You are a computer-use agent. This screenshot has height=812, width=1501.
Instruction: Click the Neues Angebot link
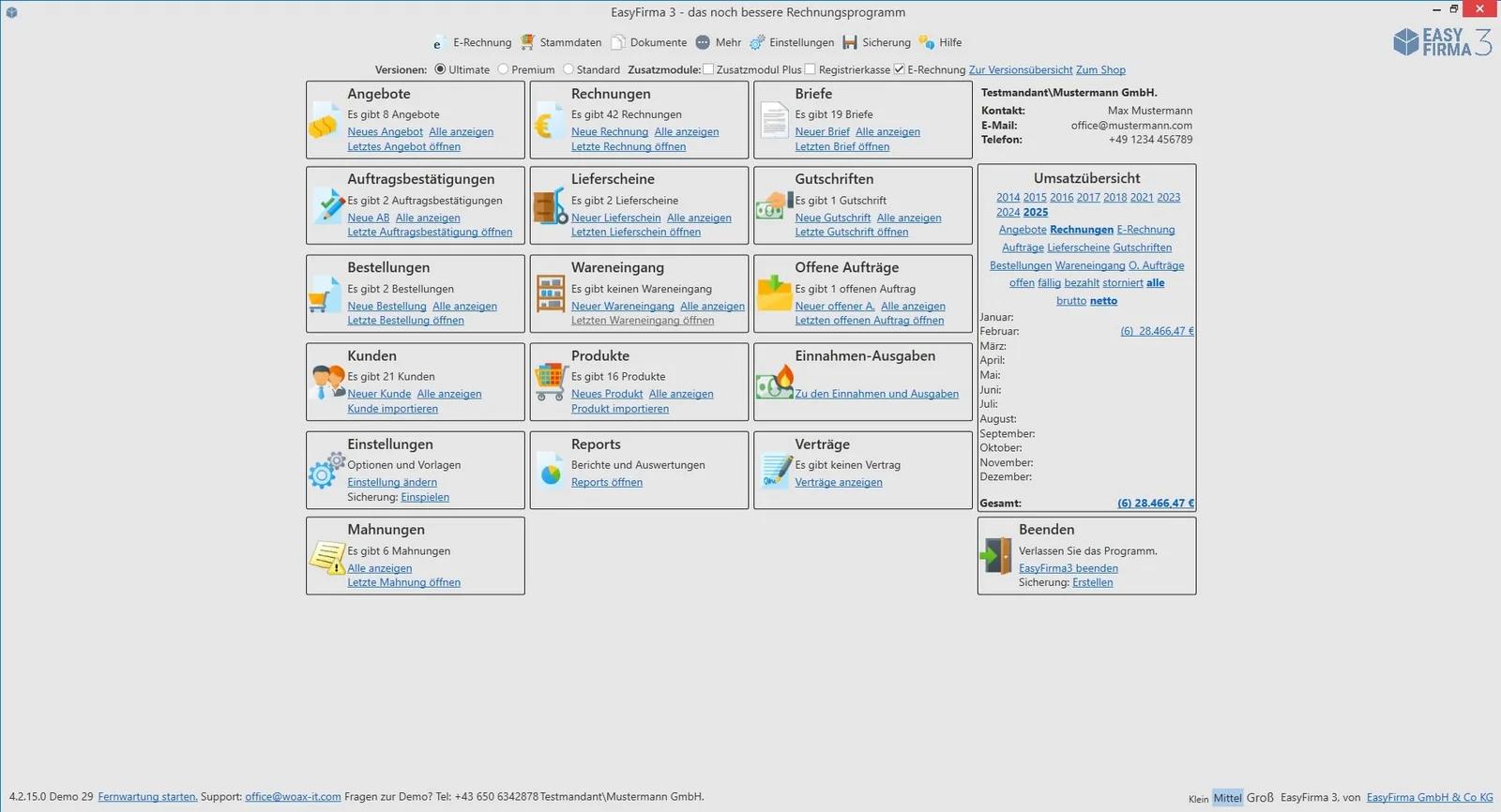click(386, 132)
